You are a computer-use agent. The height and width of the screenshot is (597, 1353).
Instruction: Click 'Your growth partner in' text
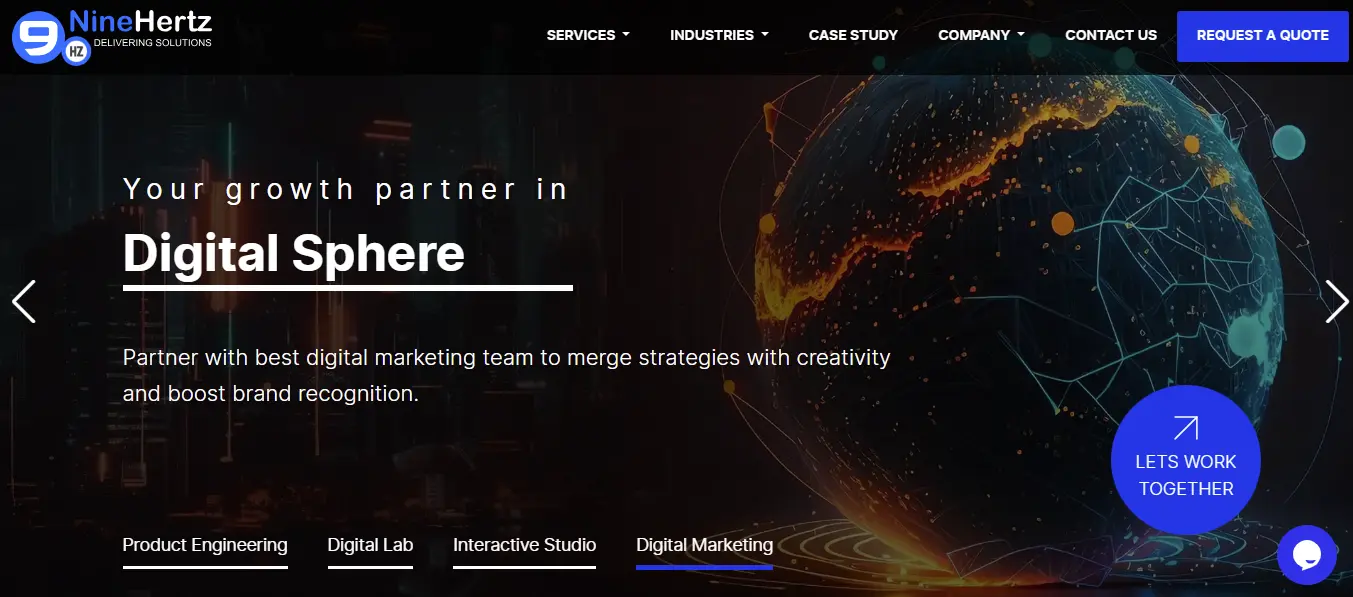tap(345, 189)
